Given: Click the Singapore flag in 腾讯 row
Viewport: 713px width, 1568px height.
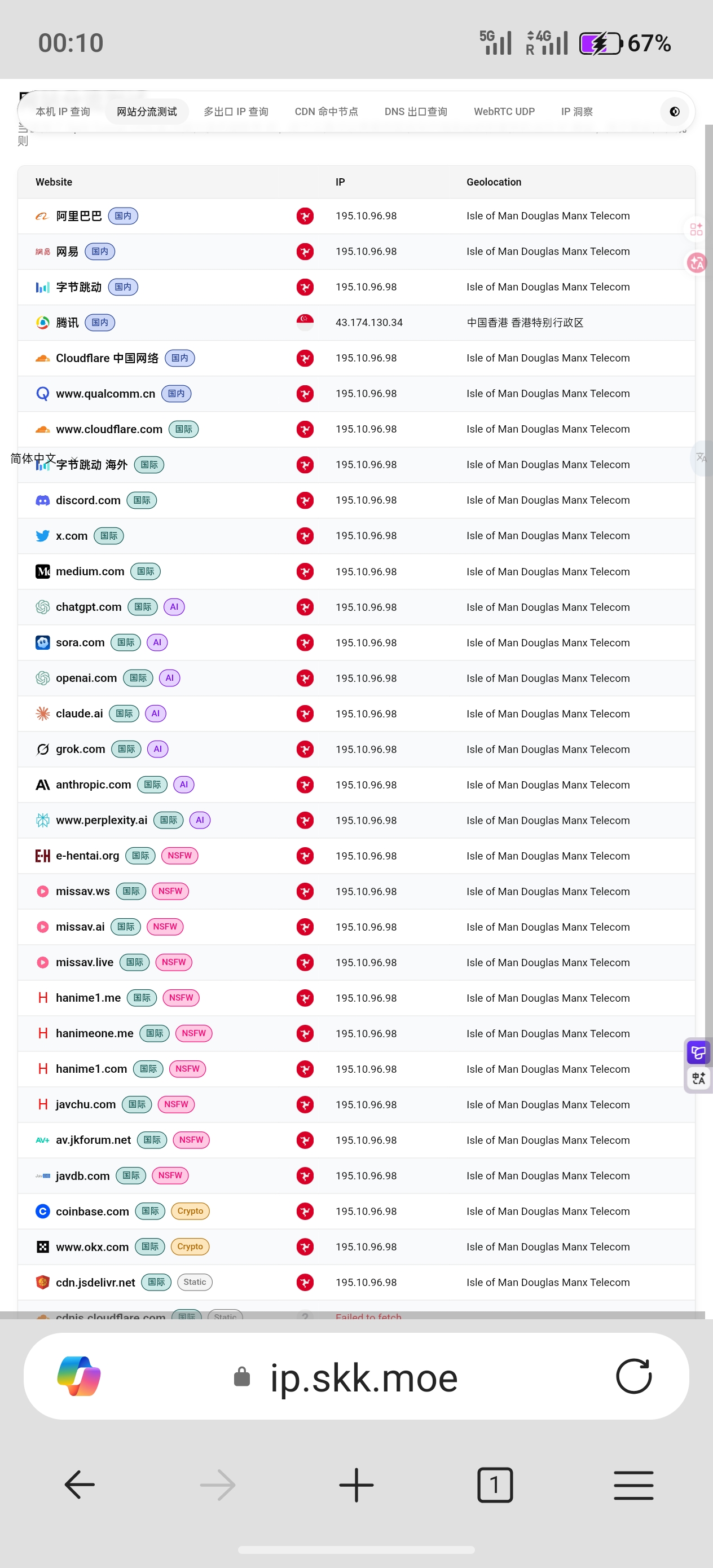Looking at the screenshot, I should click(x=305, y=322).
